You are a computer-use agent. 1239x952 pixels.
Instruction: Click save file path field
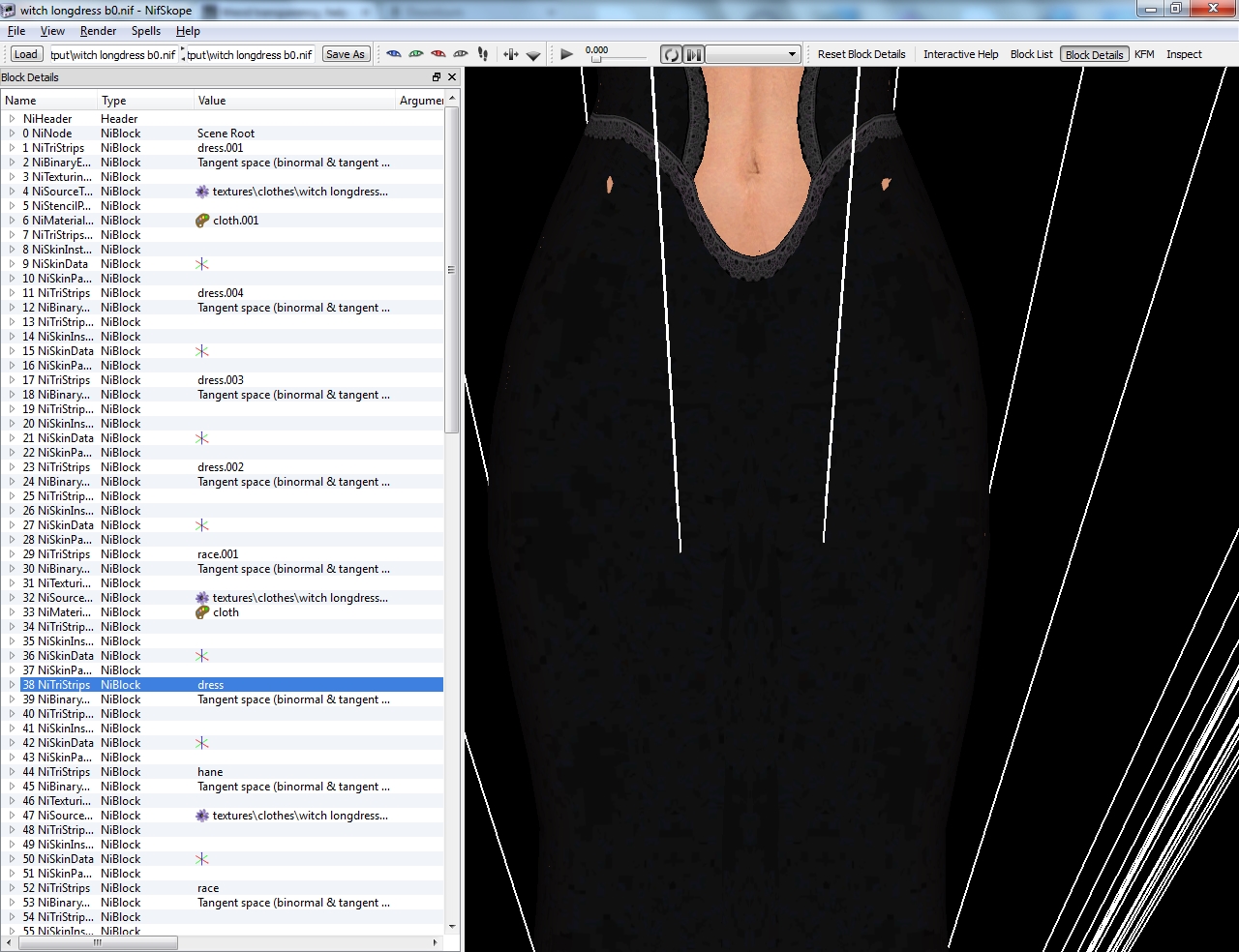coord(250,55)
